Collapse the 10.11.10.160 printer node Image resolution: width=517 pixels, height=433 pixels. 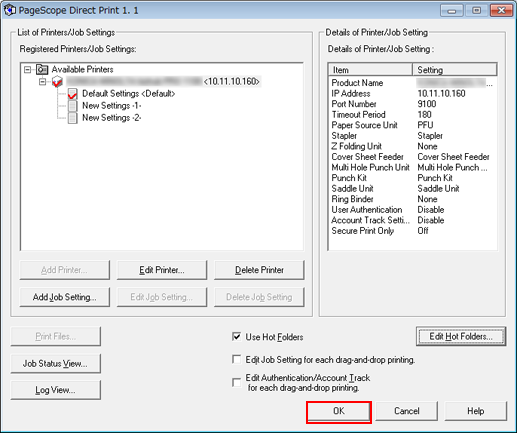[42, 81]
